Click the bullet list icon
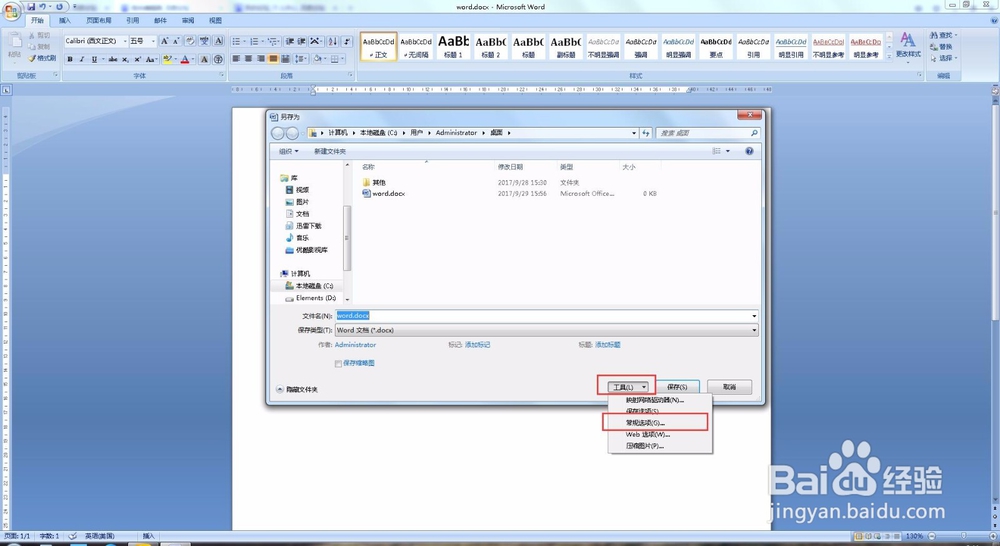 [x=237, y=41]
